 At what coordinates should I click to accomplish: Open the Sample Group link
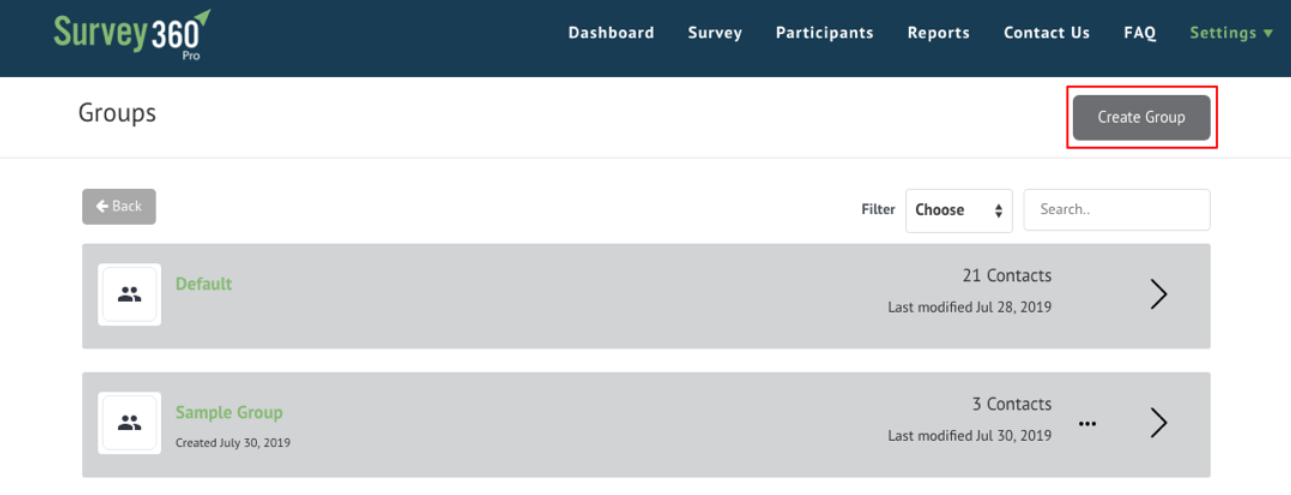[x=229, y=412]
